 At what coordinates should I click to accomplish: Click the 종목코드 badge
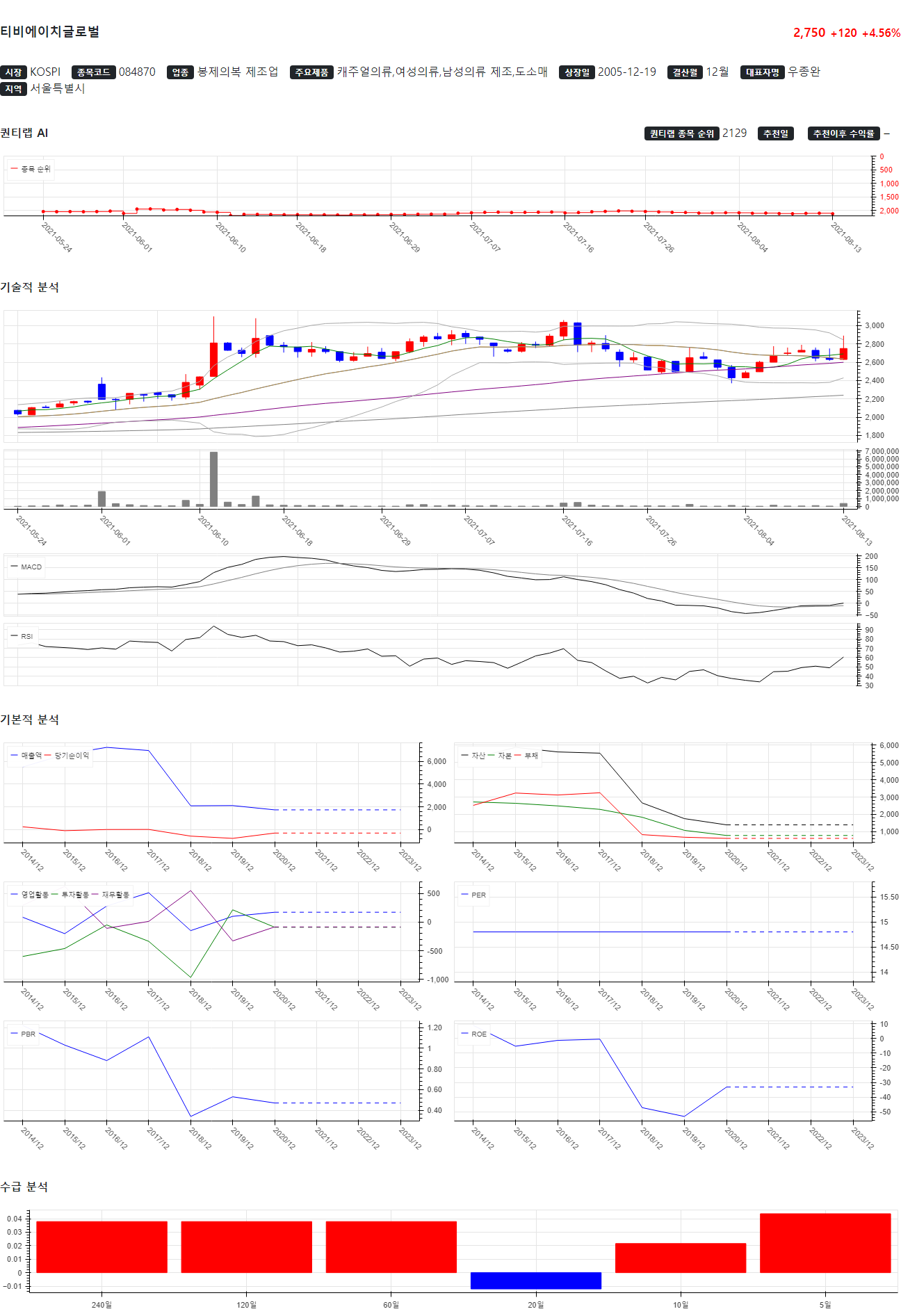tap(93, 72)
